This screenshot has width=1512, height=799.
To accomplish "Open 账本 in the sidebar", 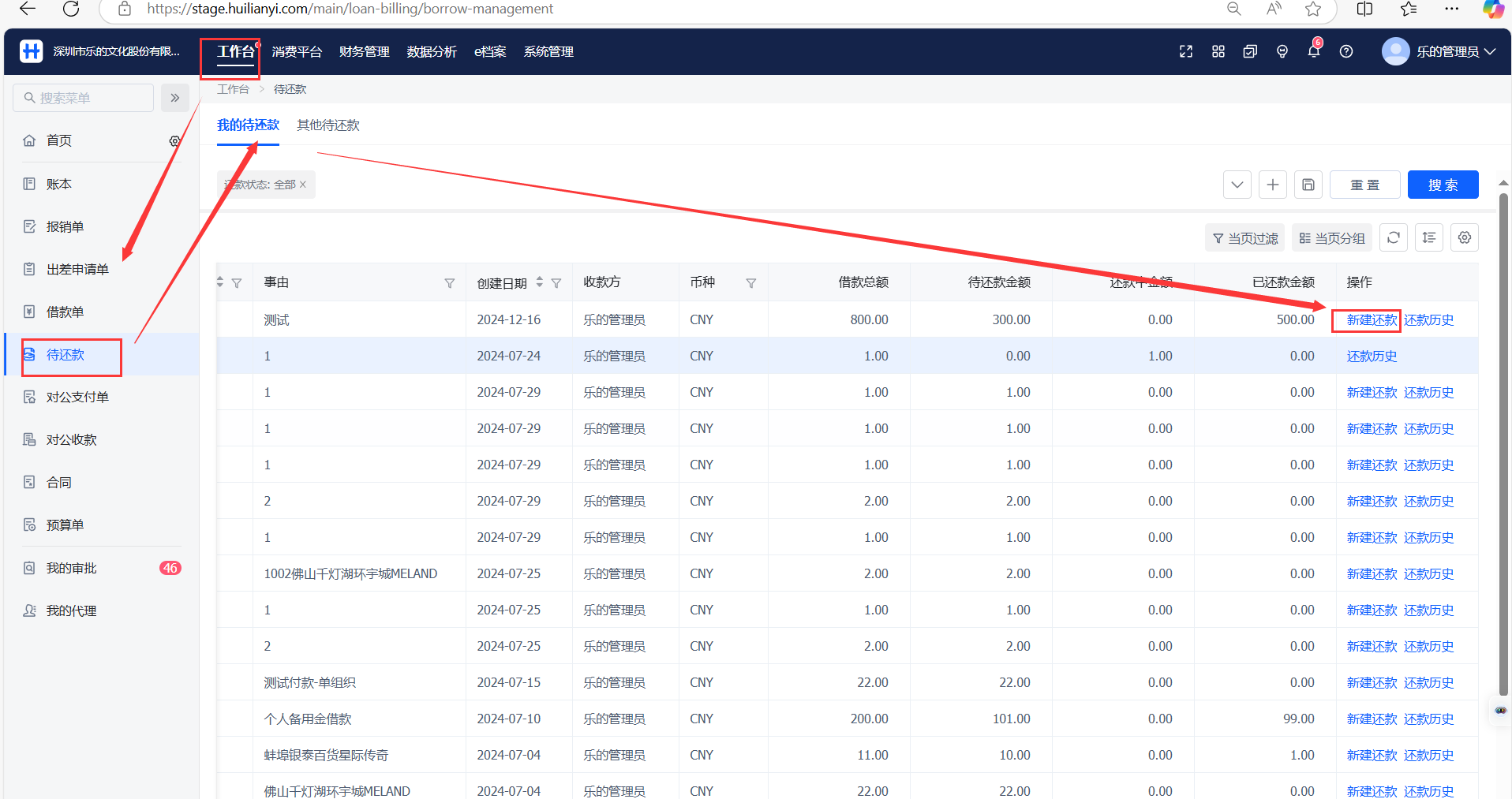I will [59, 184].
